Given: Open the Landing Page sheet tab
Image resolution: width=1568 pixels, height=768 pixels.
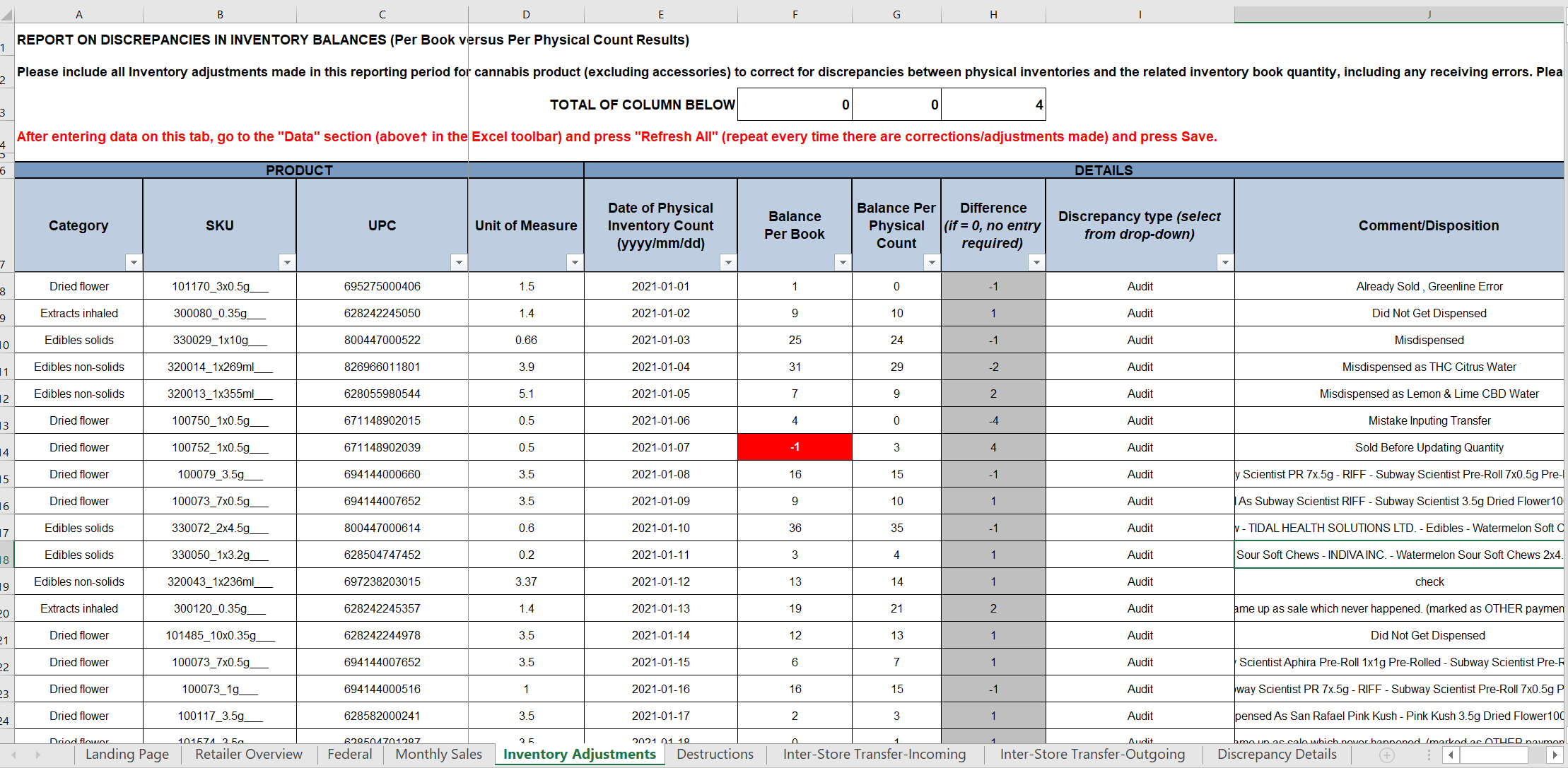Looking at the screenshot, I should click(127, 755).
